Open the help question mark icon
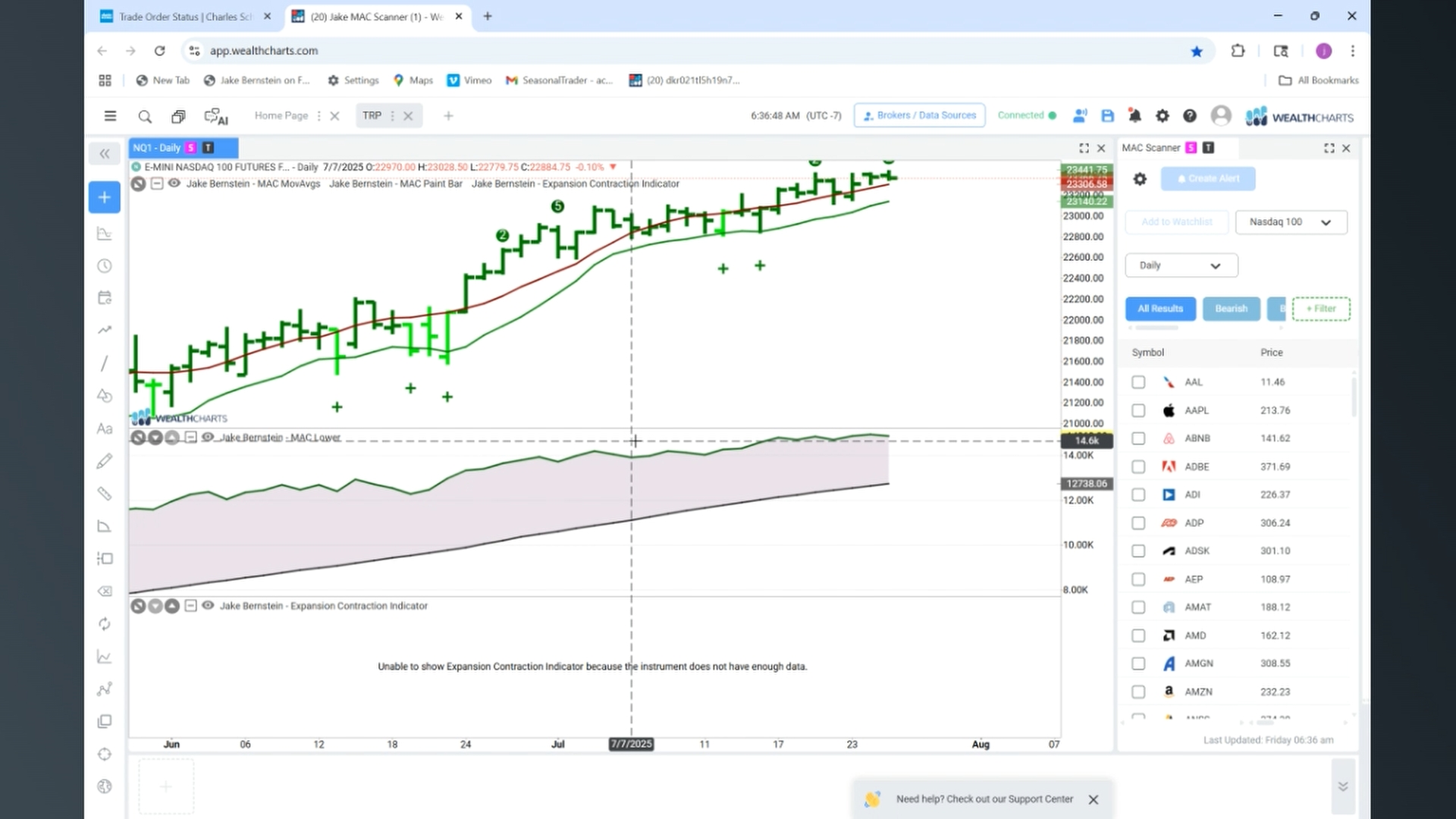The width and height of the screenshot is (1456, 819). pos(1190,116)
